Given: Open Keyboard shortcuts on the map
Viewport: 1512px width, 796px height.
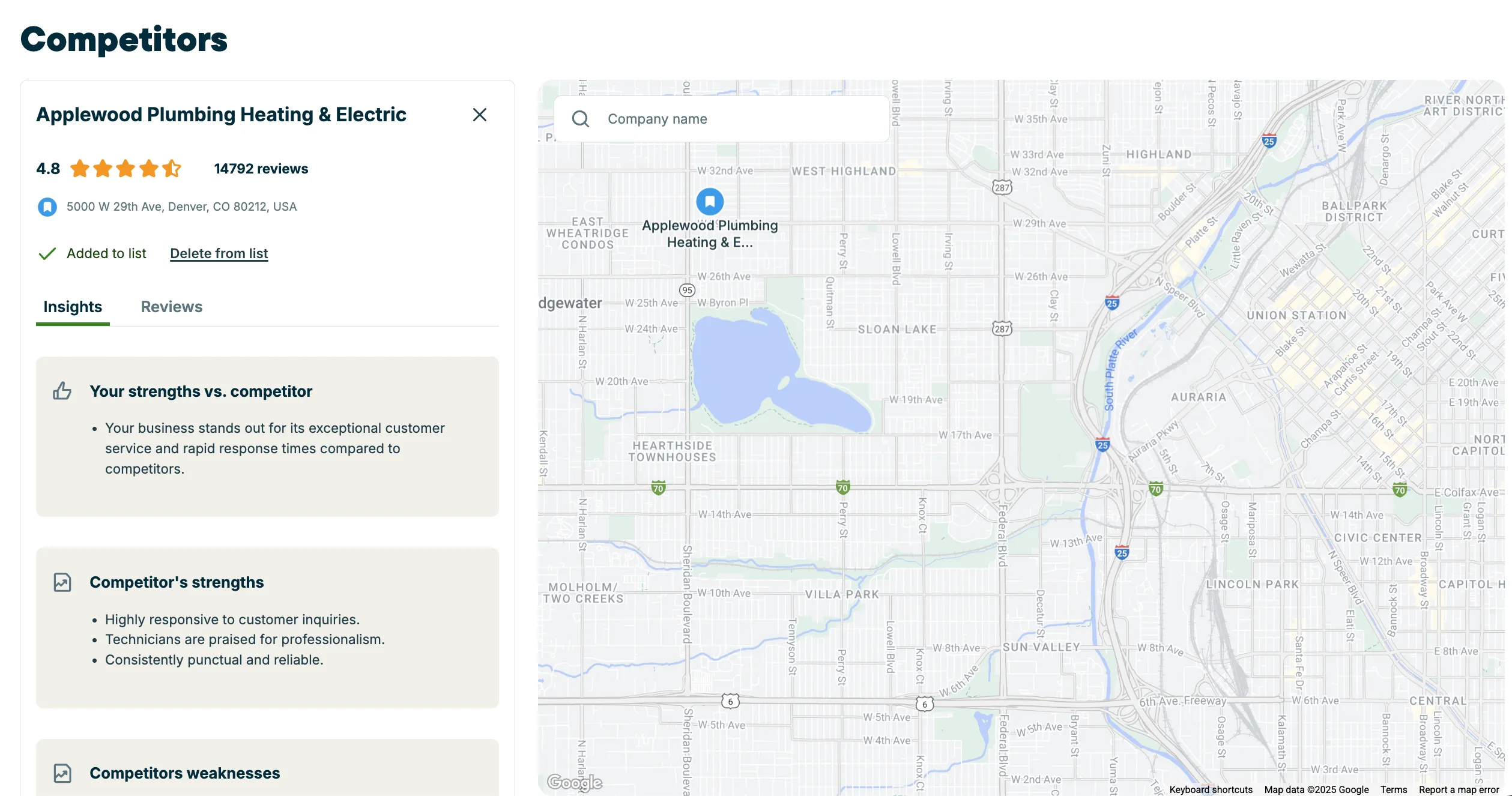Looking at the screenshot, I should click(x=1211, y=789).
